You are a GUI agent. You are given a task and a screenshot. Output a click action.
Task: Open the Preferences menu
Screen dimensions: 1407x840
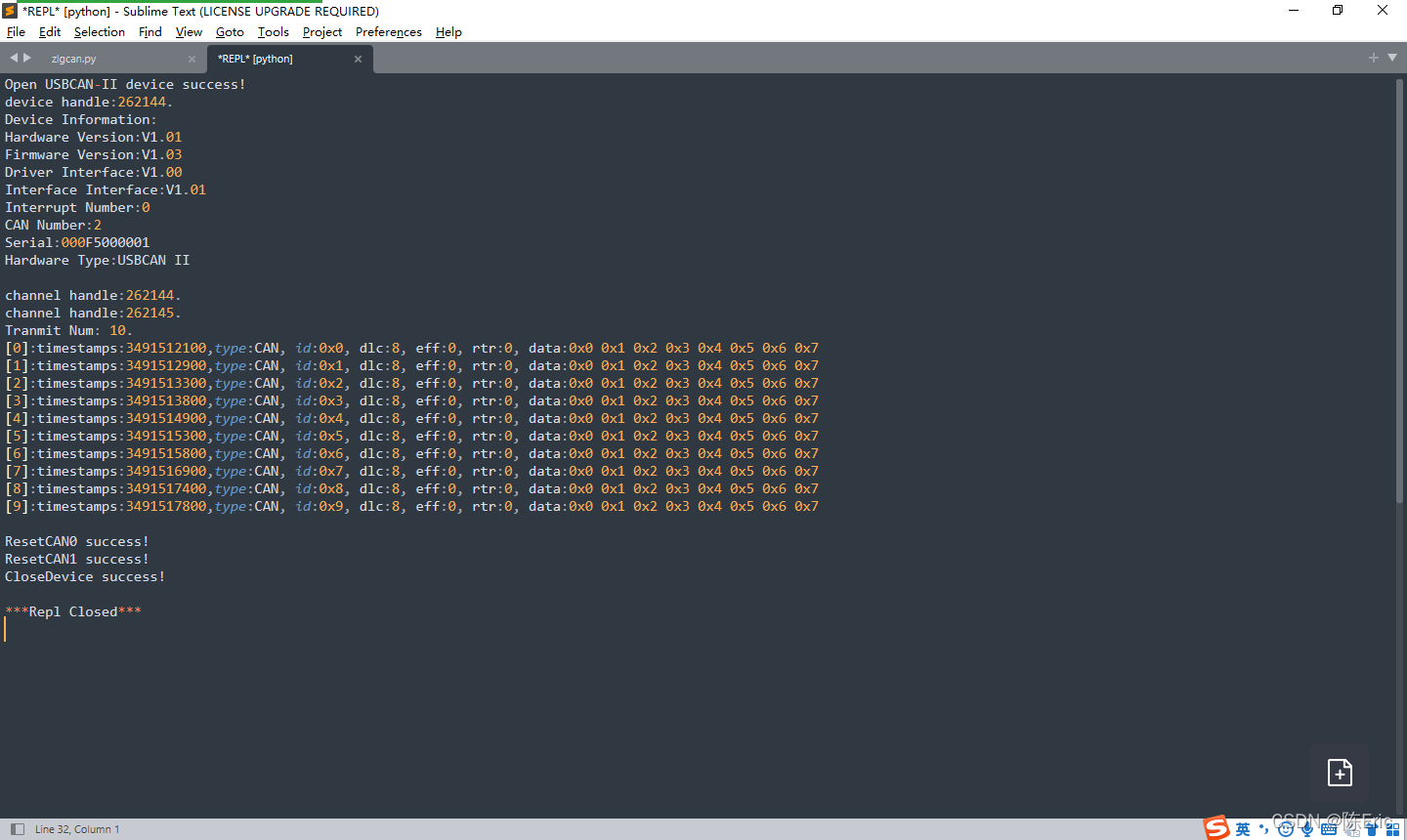click(x=389, y=32)
